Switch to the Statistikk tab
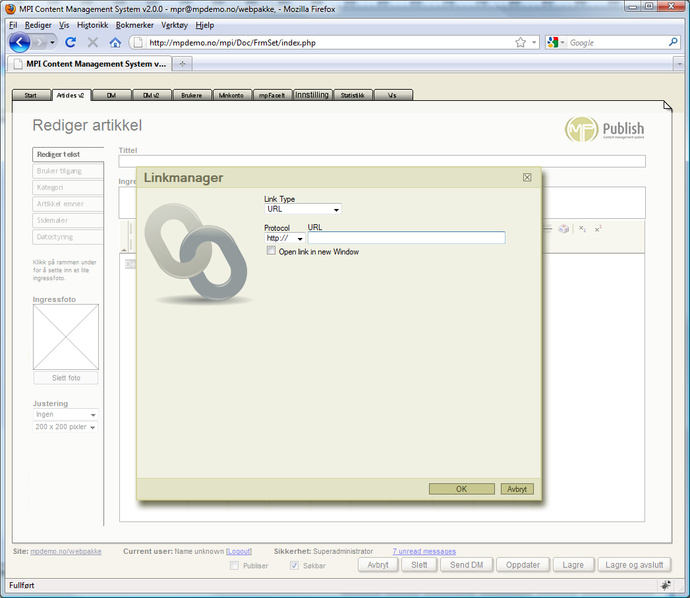The width and height of the screenshot is (690, 598). [353, 96]
